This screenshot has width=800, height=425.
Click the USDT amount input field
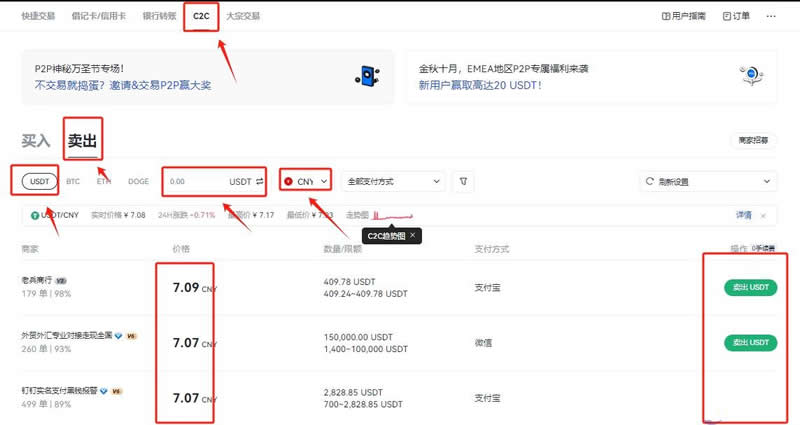[214, 181]
